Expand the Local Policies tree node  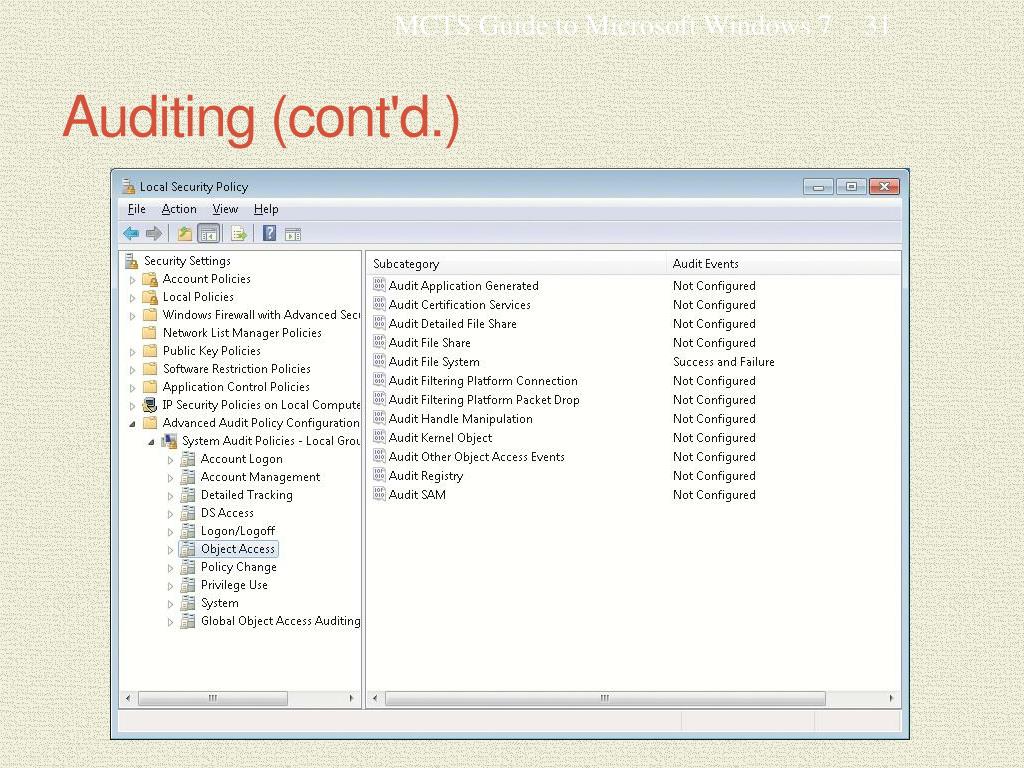pos(133,298)
